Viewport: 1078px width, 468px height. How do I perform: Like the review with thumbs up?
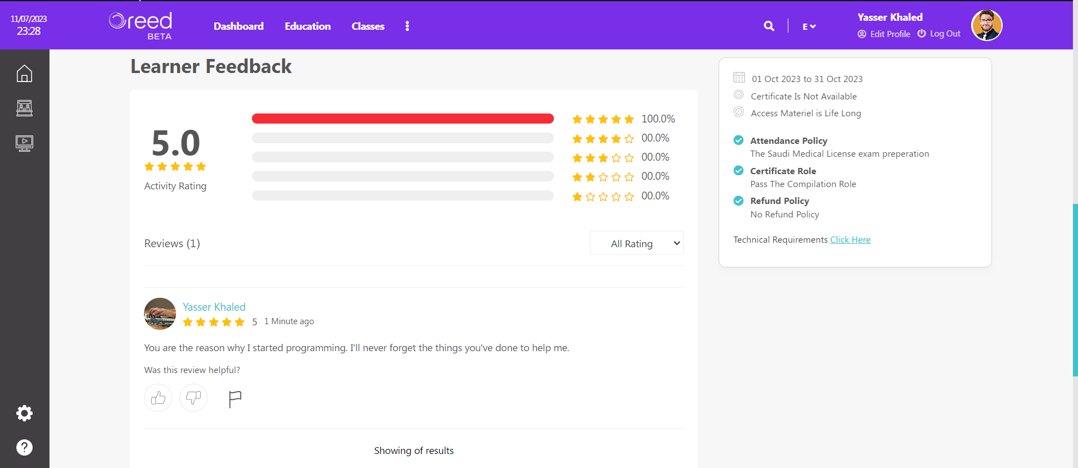(158, 397)
